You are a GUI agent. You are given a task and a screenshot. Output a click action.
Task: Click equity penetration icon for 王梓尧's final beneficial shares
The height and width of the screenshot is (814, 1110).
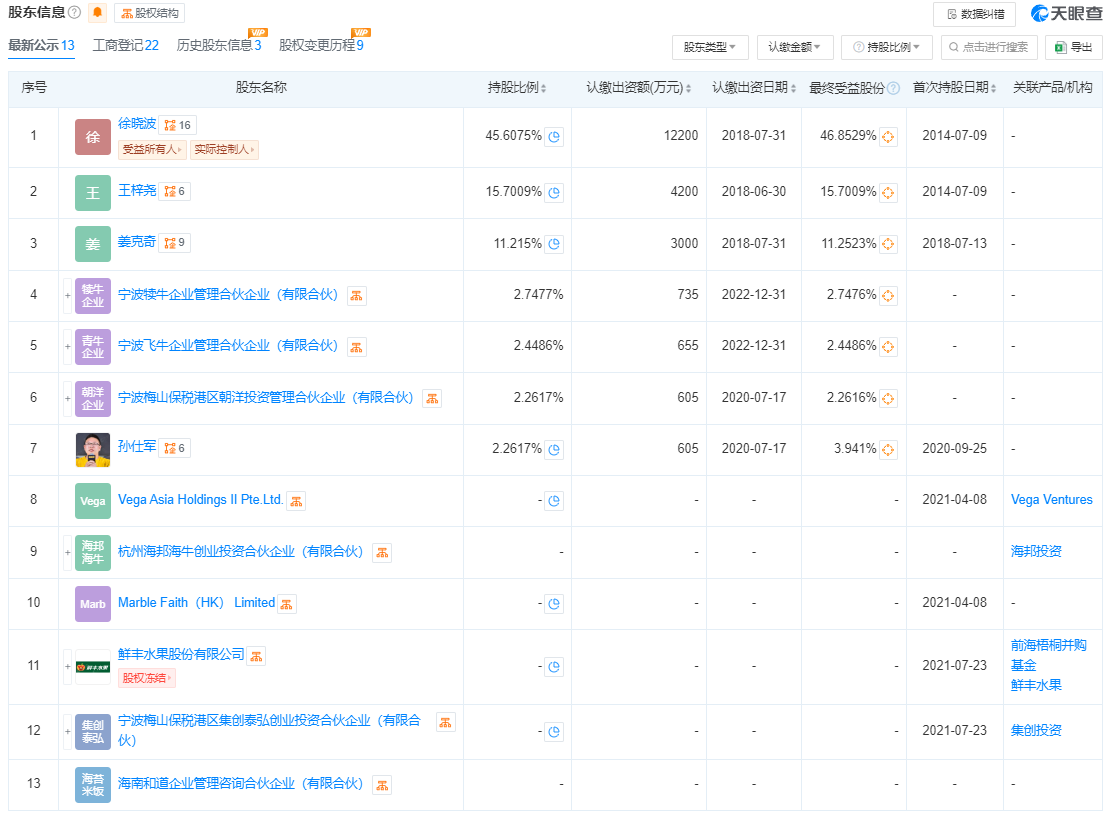[x=888, y=192]
